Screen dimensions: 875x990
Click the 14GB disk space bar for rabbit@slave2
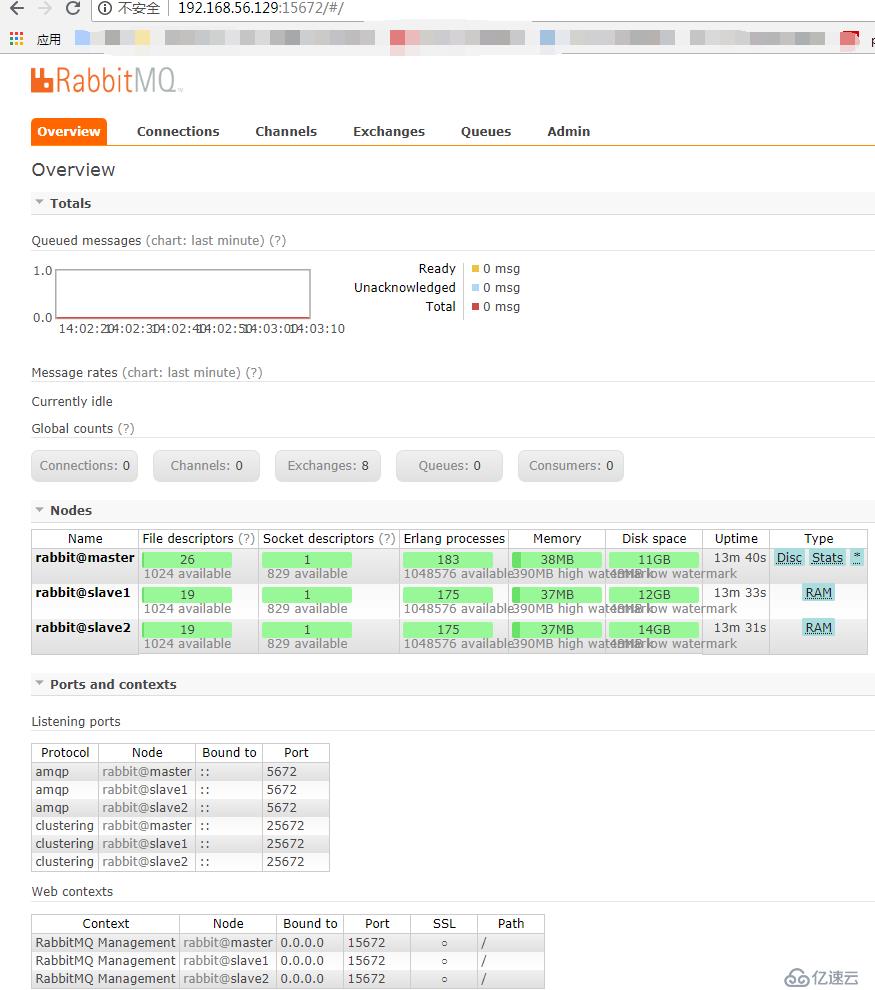[654, 629]
